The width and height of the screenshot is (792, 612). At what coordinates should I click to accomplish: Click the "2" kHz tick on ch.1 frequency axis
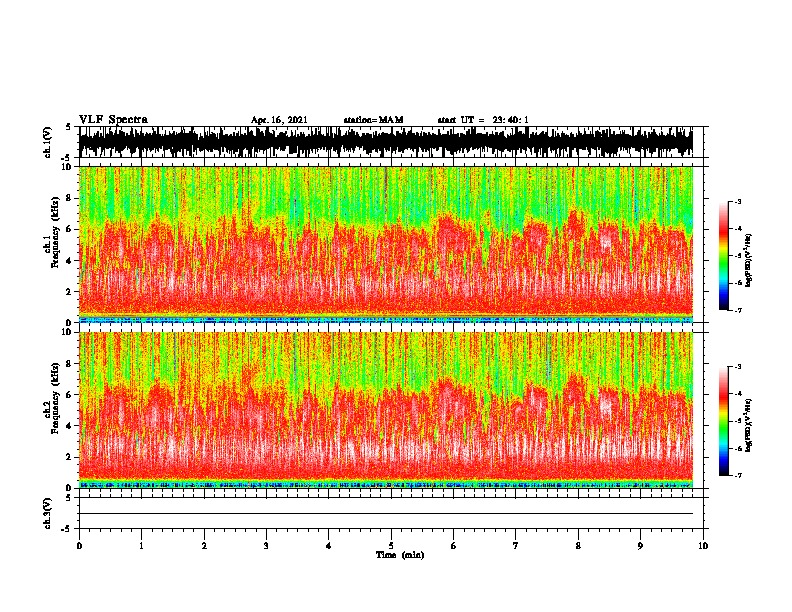pos(69,291)
